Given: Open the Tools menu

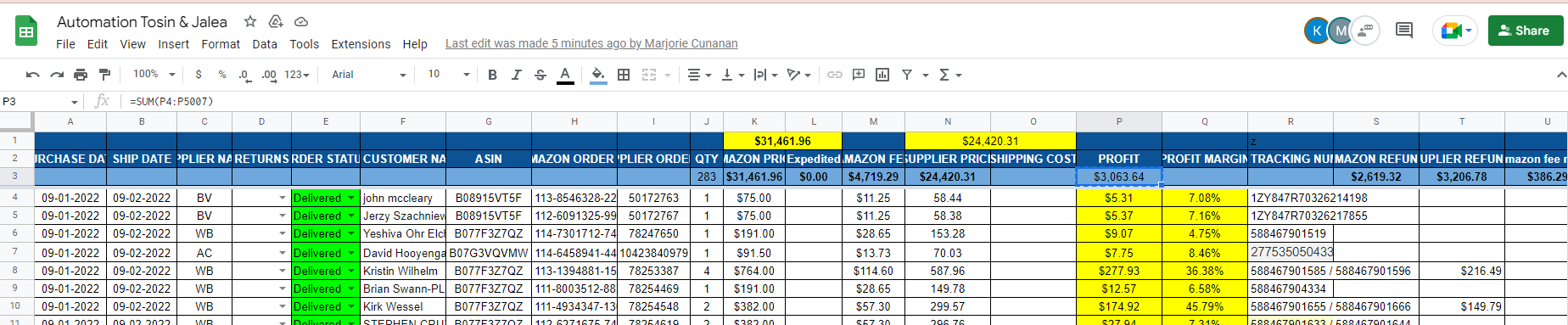Looking at the screenshot, I should [x=305, y=44].
